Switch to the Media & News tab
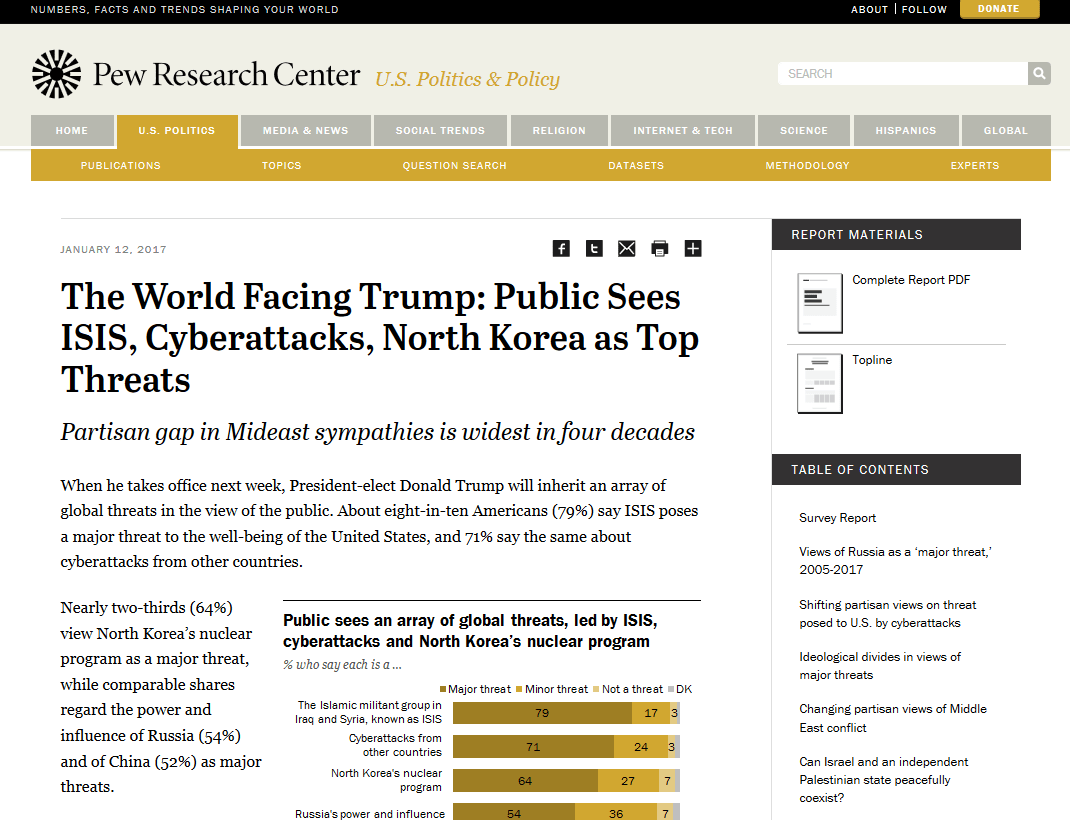This screenshot has height=820, width=1070. click(x=305, y=131)
